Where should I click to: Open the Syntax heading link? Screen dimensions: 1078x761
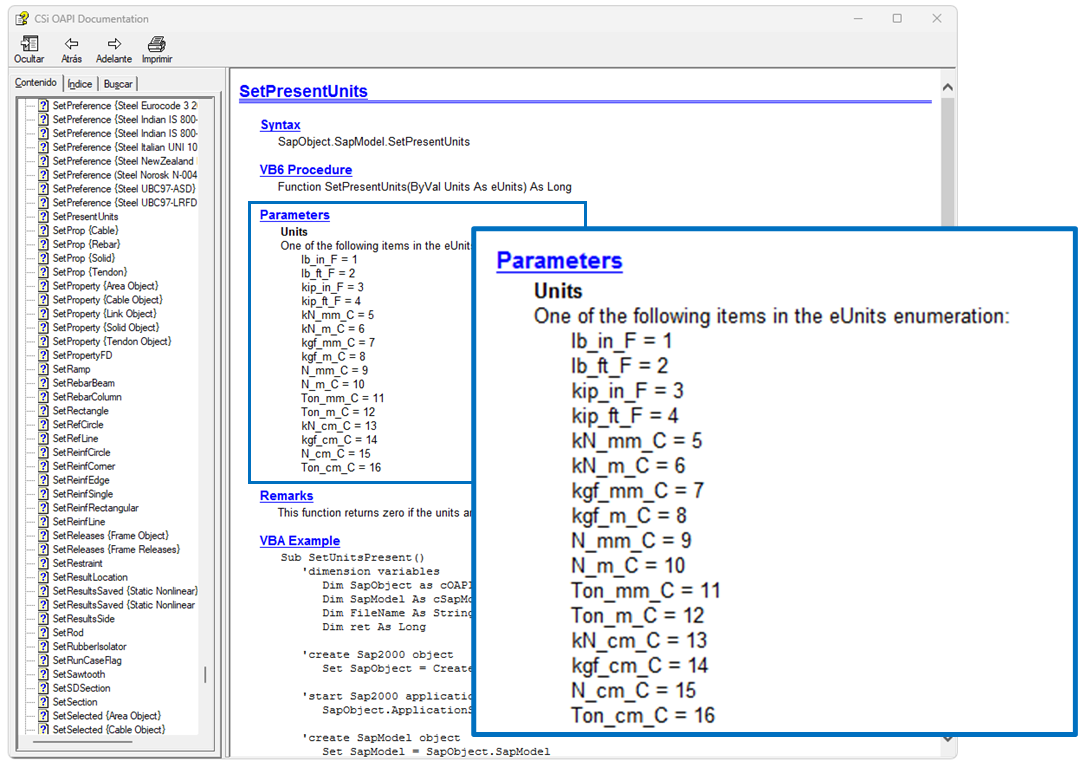click(x=280, y=124)
